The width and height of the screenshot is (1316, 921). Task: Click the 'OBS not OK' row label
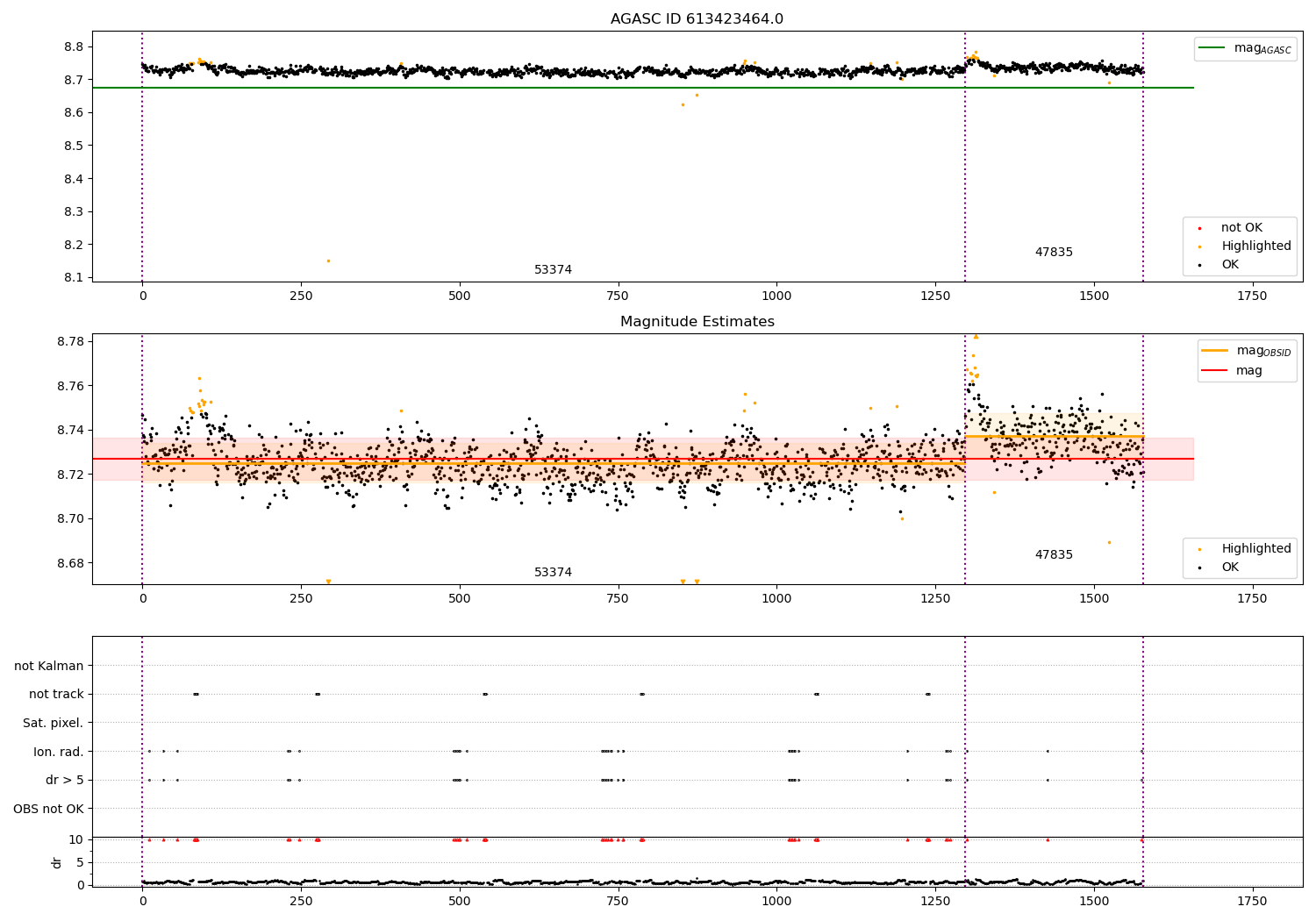click(x=48, y=809)
